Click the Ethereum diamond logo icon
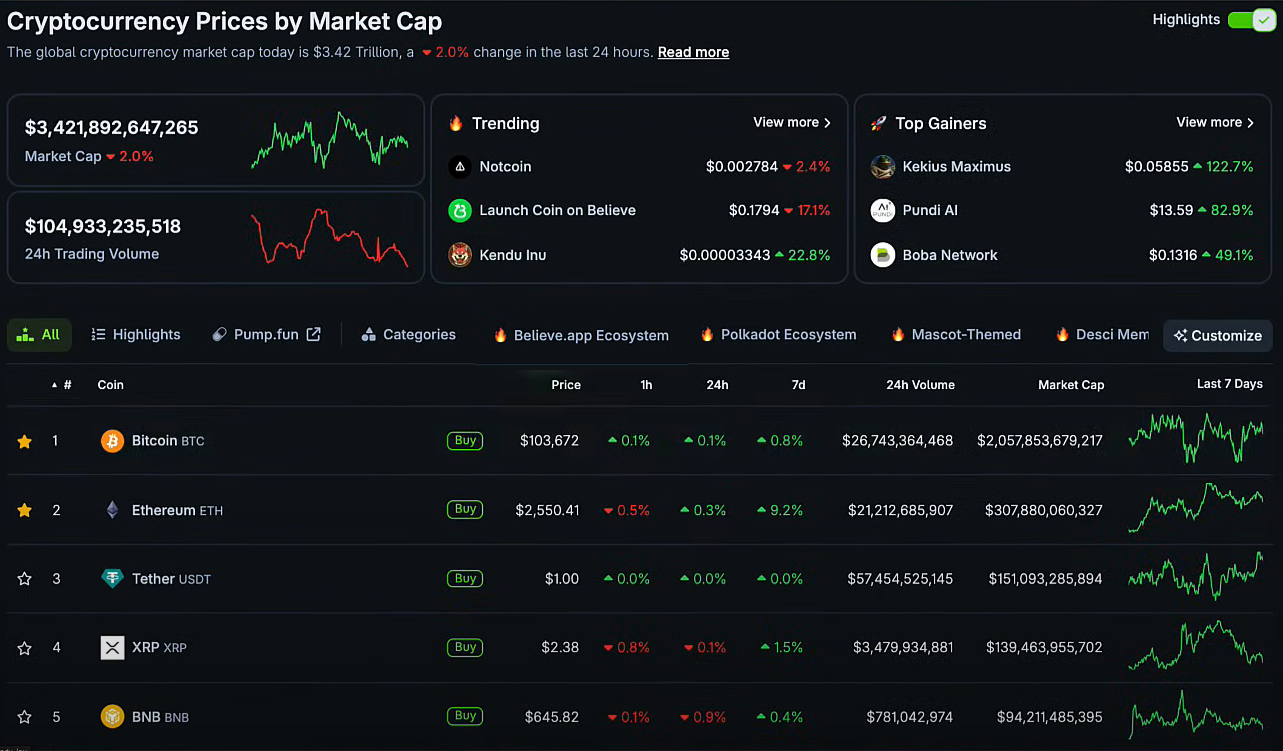This screenshot has width=1283, height=751. point(112,510)
